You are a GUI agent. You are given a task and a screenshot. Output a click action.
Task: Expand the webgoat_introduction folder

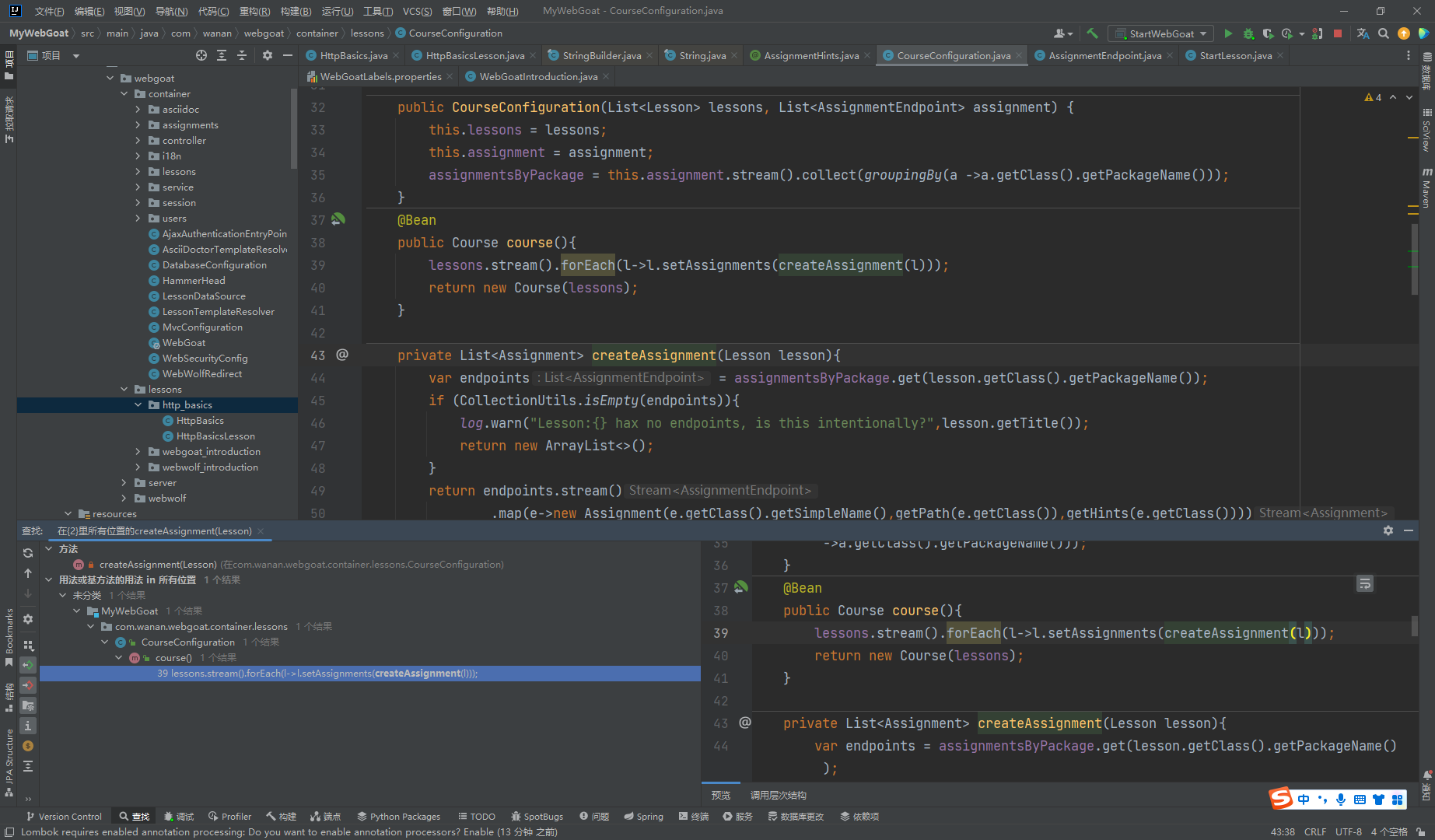pos(138,451)
